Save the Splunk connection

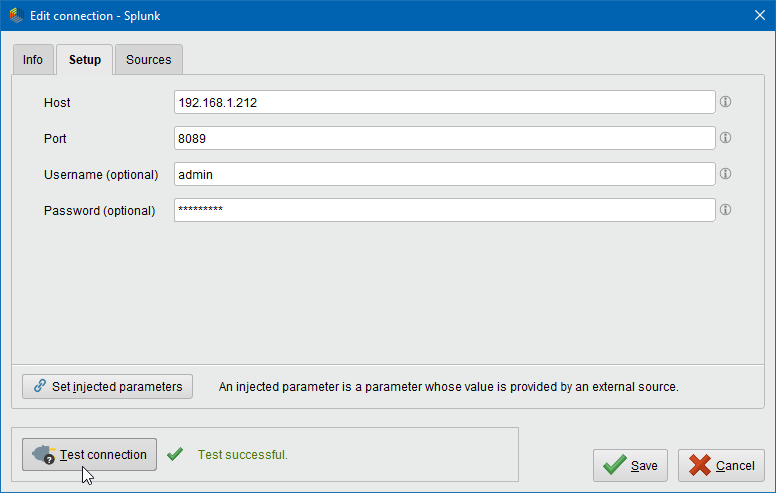tap(630, 465)
